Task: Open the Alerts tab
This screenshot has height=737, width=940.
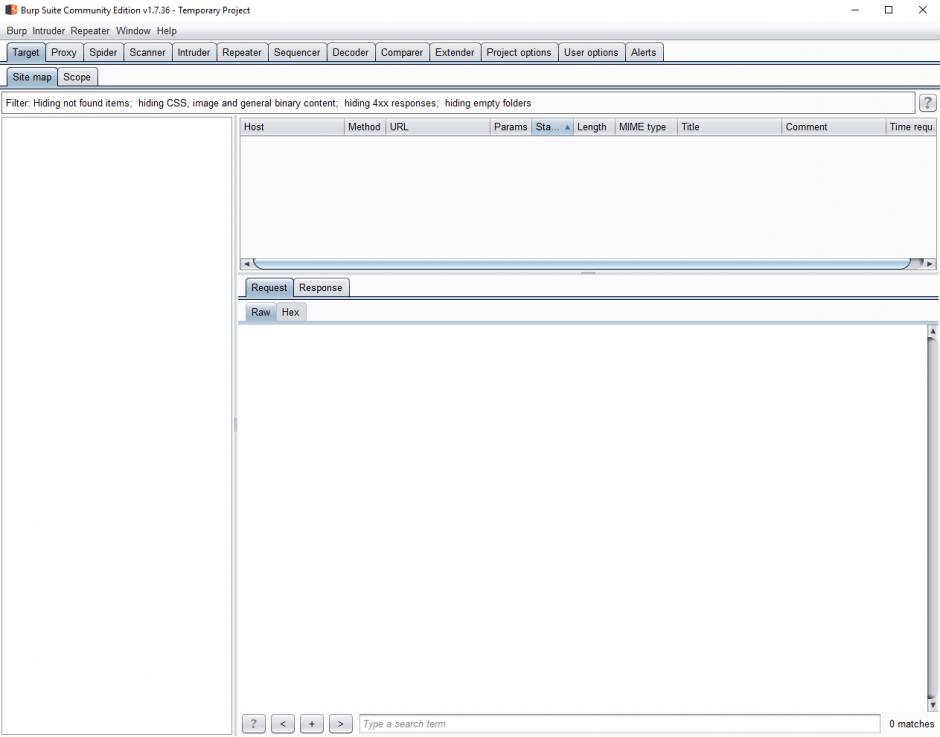Action: (x=643, y=52)
